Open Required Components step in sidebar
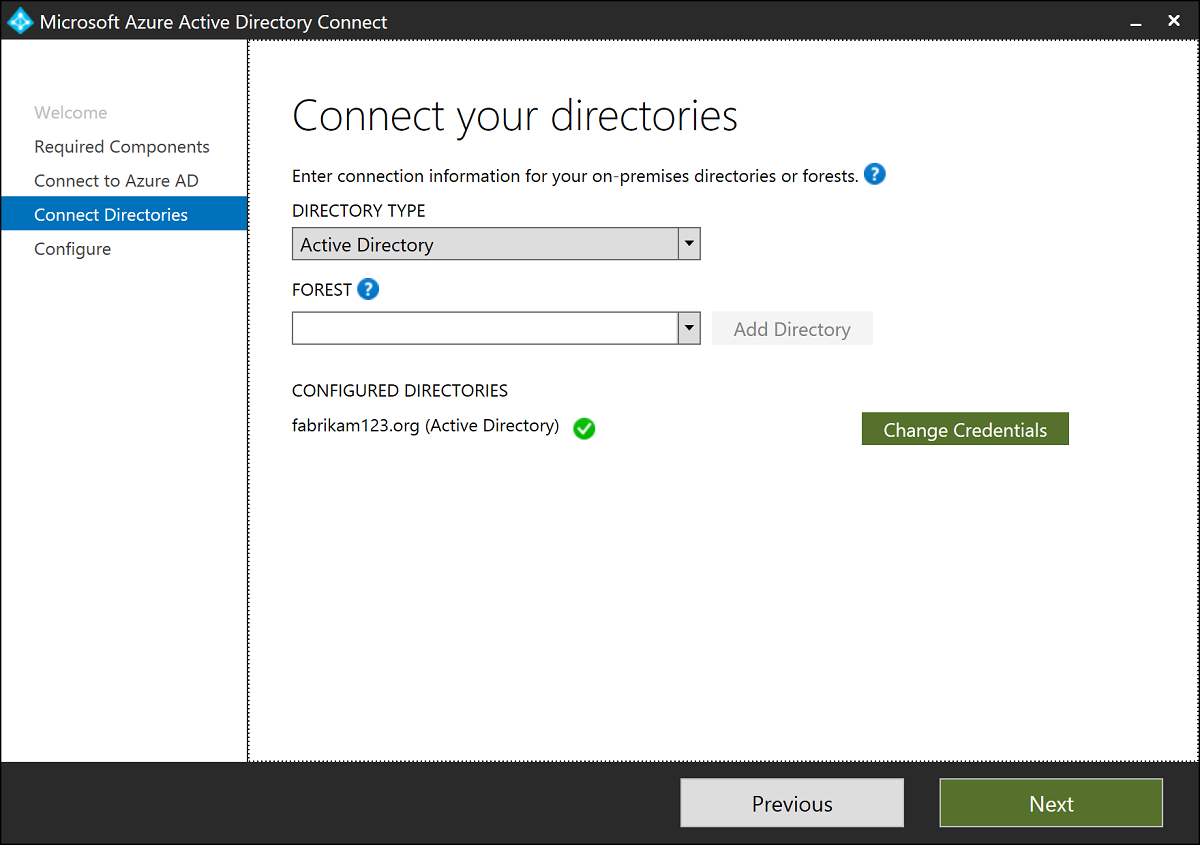Screen dimensions: 1200x845 (x=122, y=147)
